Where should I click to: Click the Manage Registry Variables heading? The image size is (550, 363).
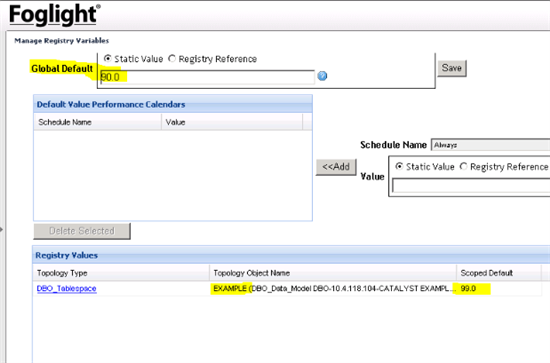pyautogui.click(x=61, y=41)
